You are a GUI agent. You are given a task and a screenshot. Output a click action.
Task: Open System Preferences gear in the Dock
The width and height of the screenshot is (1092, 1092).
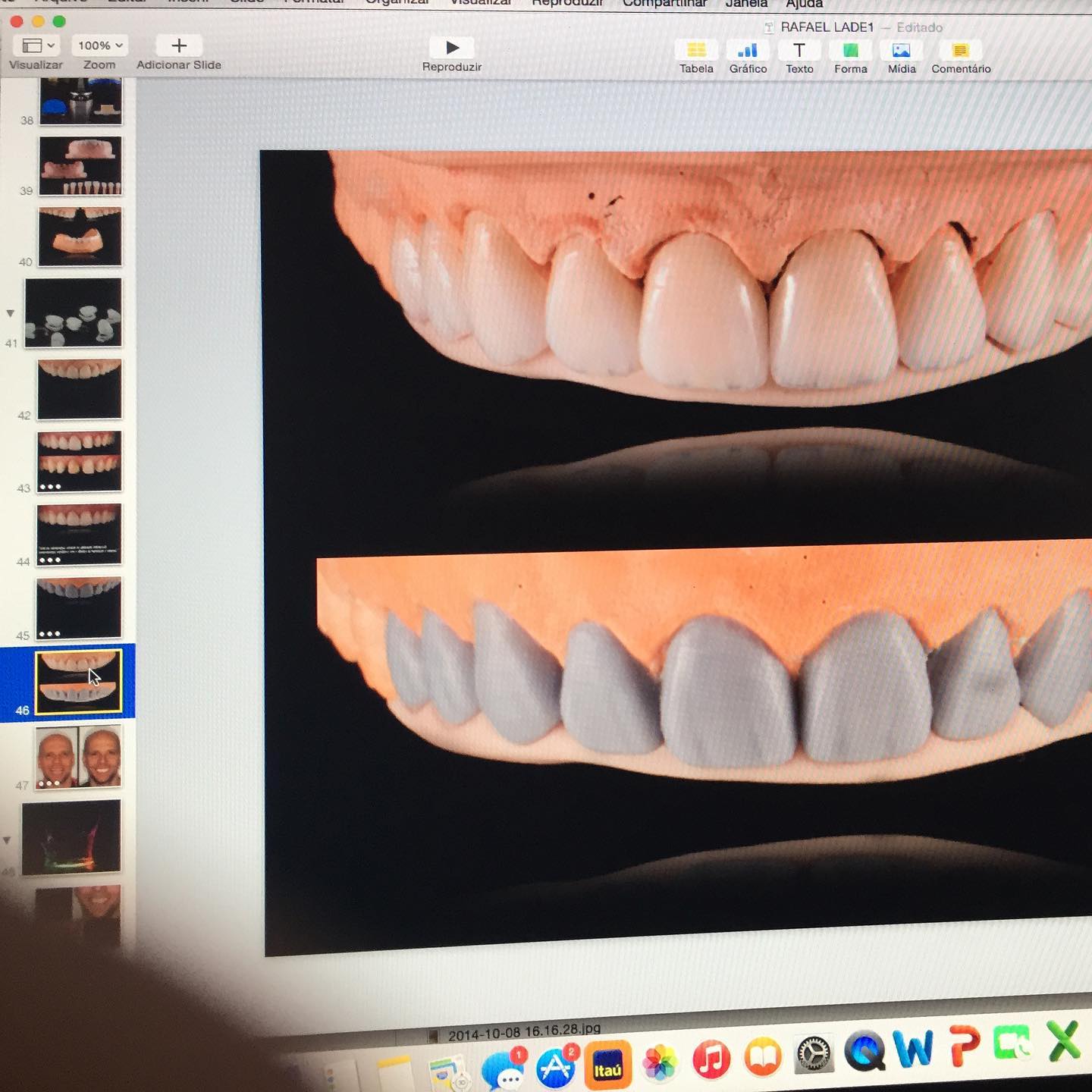[x=814, y=1054]
